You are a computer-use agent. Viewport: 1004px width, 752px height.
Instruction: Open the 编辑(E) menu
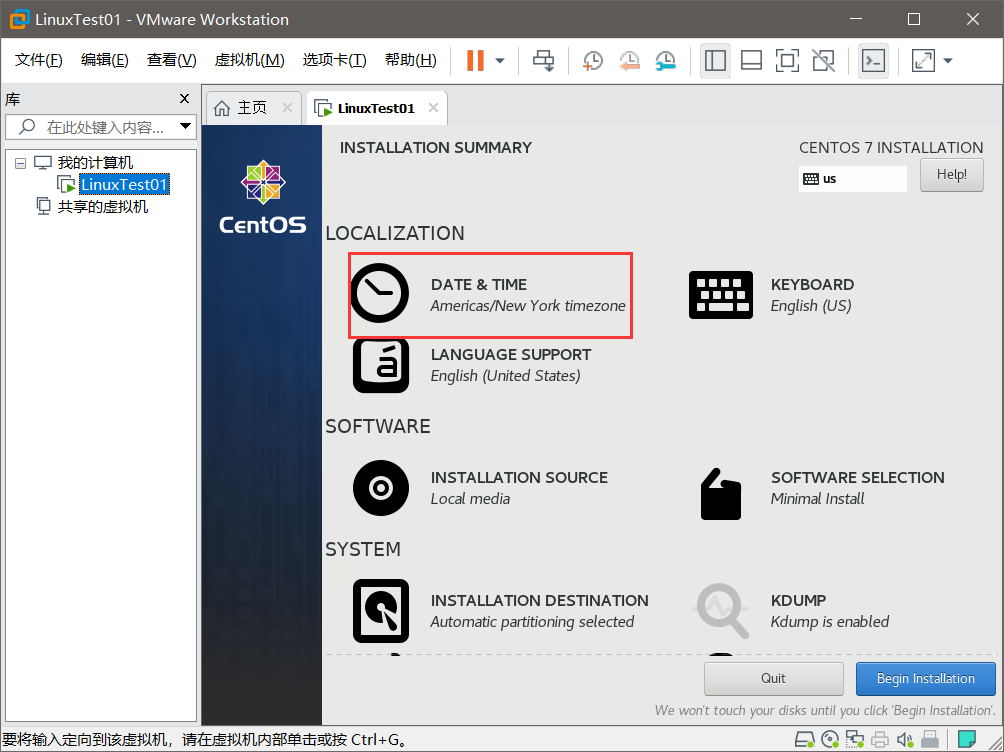tap(104, 60)
